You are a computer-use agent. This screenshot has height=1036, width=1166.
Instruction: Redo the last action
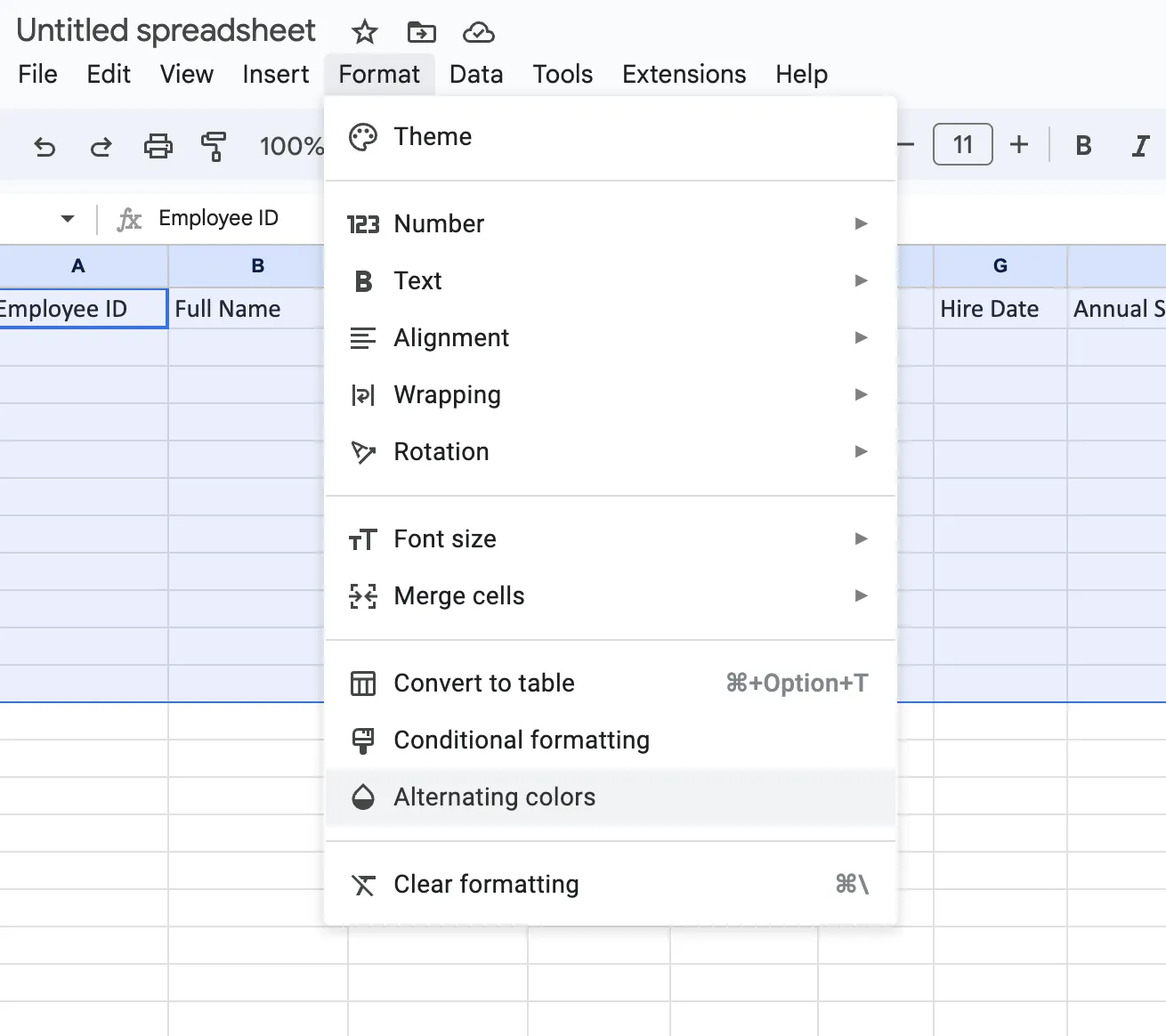101,146
